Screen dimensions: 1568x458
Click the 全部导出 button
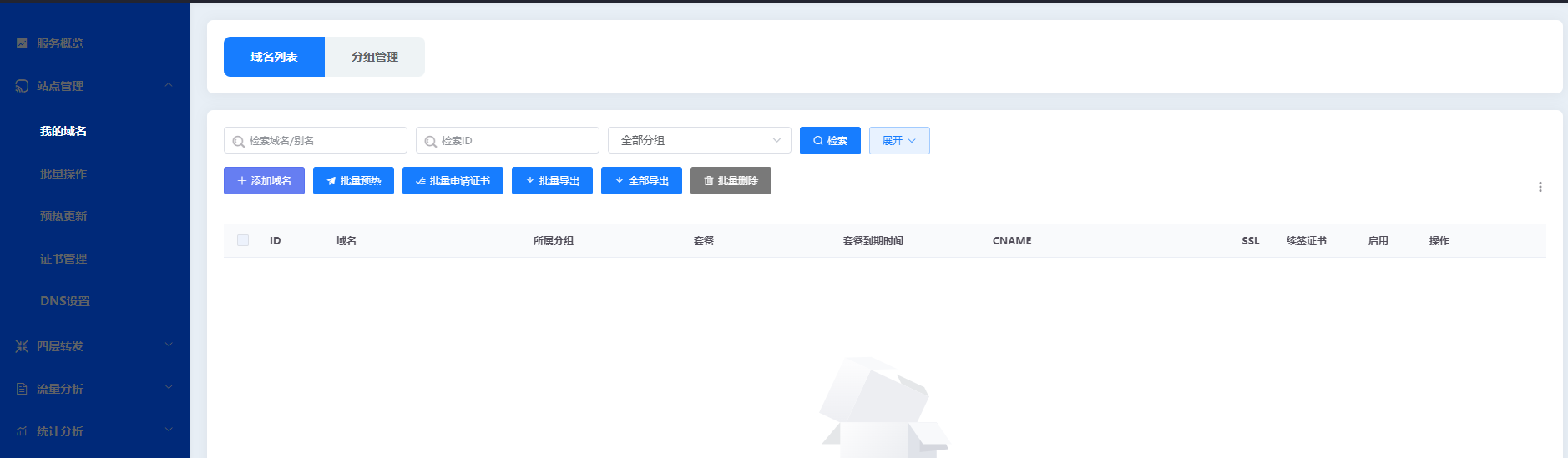(641, 181)
